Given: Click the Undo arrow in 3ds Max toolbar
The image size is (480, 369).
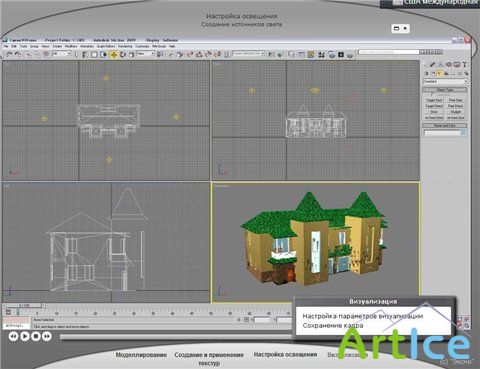Looking at the screenshot, I should (9, 54).
